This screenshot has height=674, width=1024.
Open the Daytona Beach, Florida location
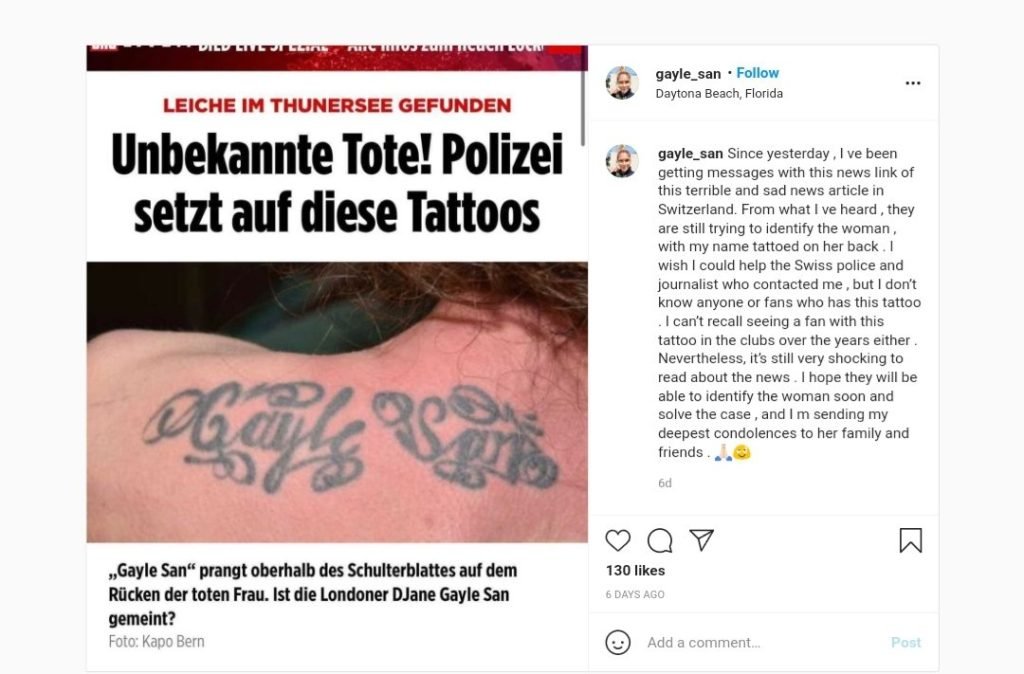[x=719, y=93]
